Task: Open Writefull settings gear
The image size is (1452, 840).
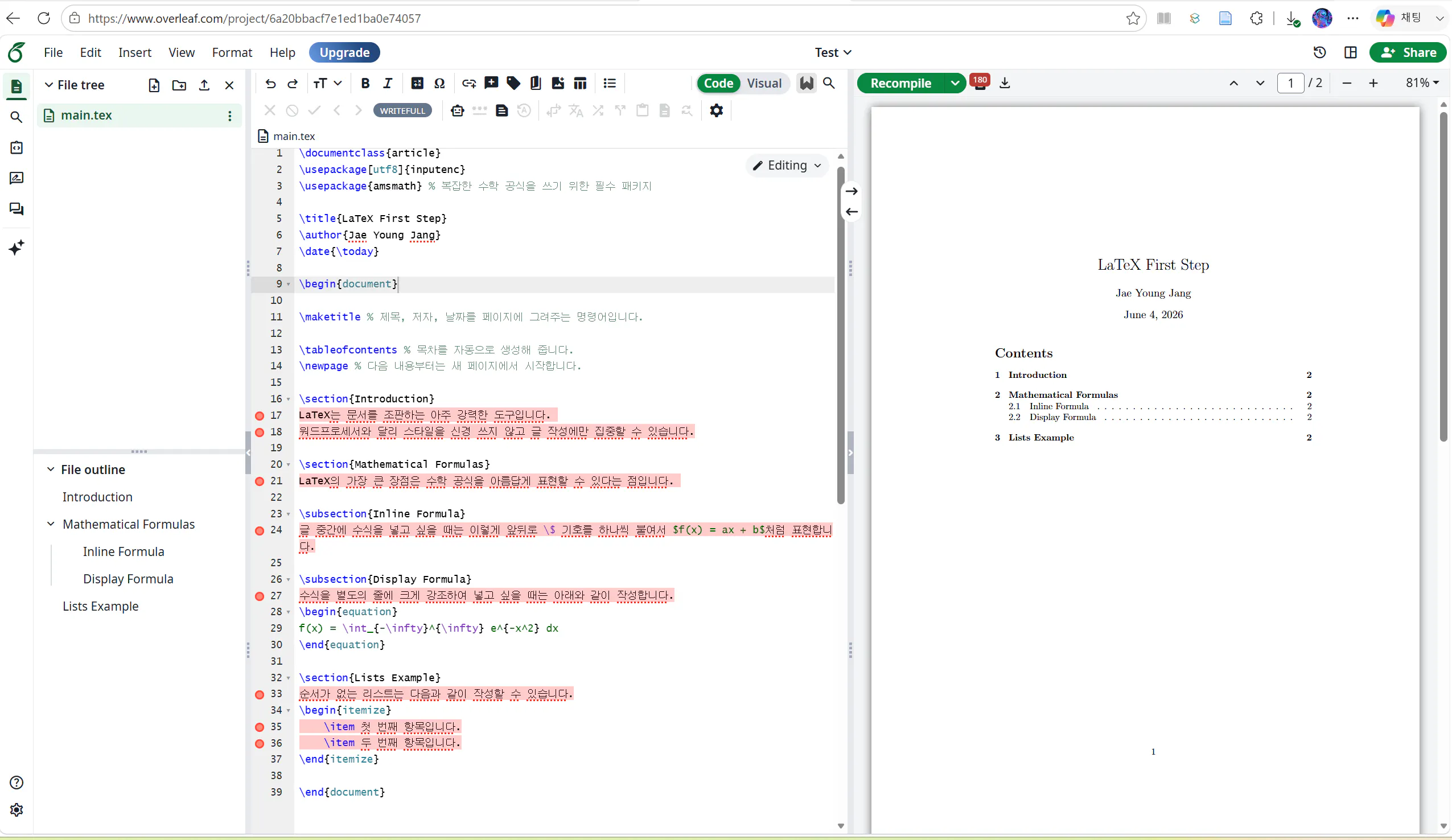Action: pyautogui.click(x=716, y=110)
